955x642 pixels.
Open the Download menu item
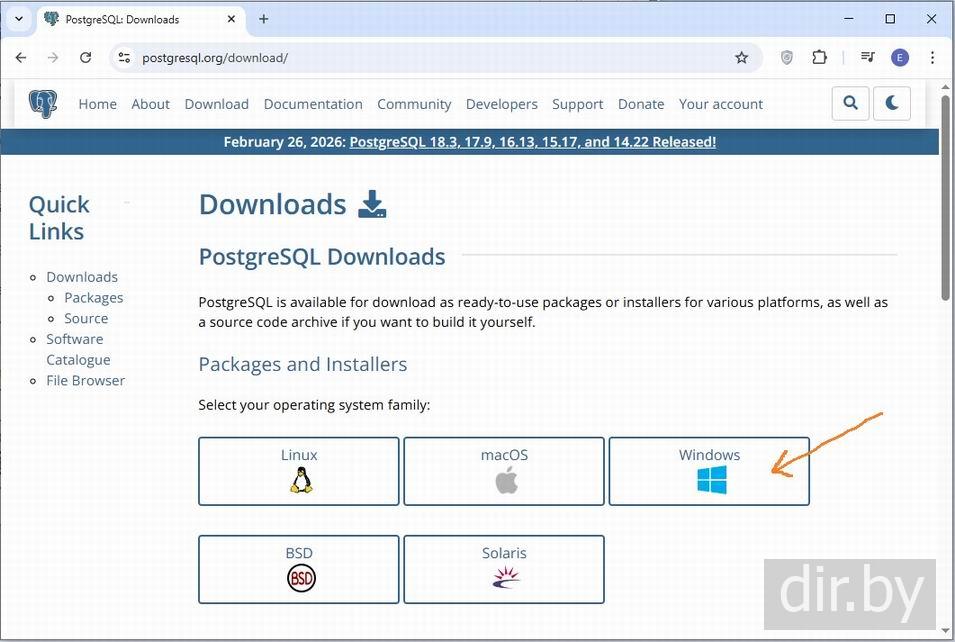[x=217, y=104]
